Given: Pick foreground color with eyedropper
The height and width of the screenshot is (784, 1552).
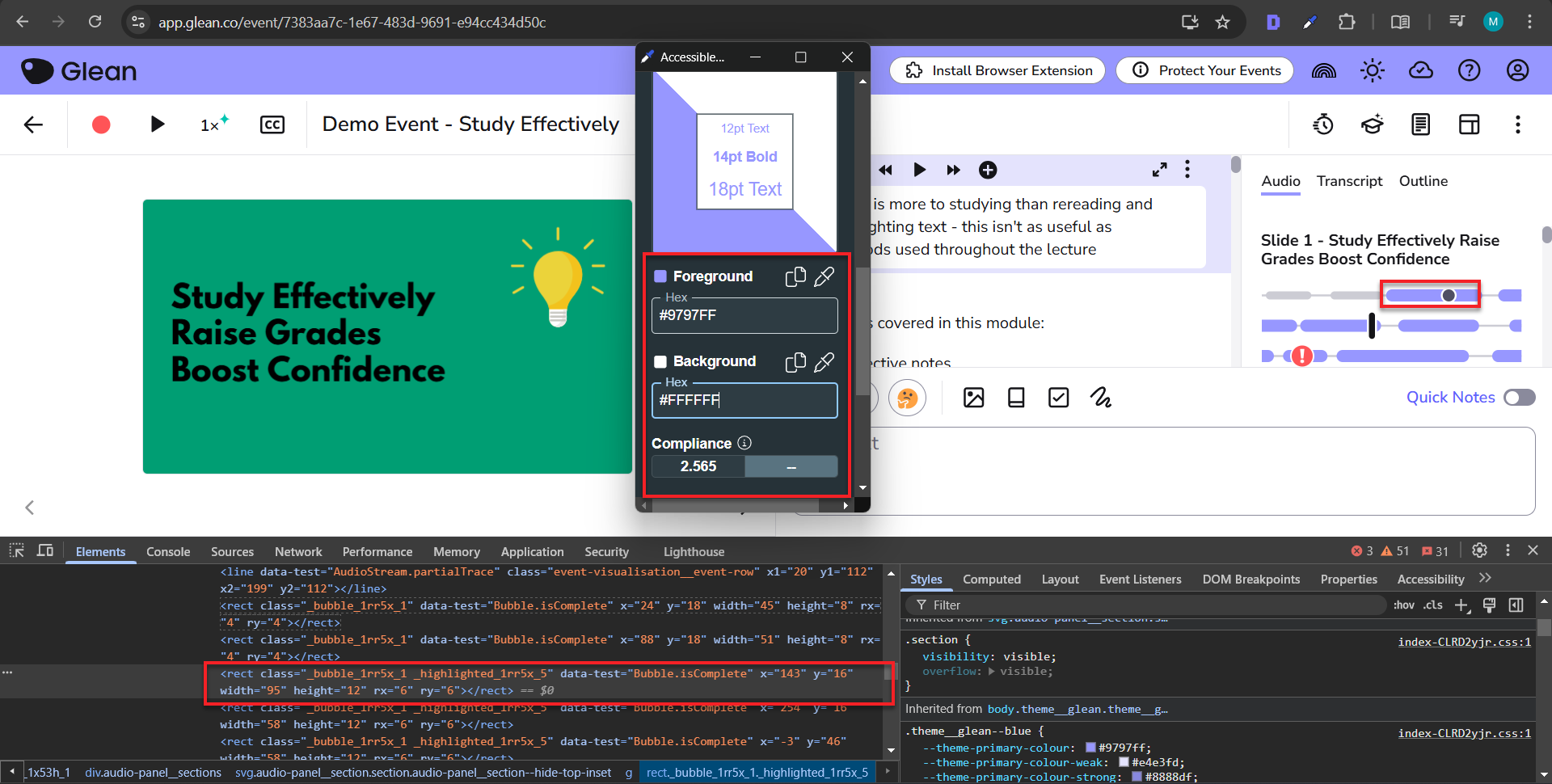Looking at the screenshot, I should [x=824, y=277].
